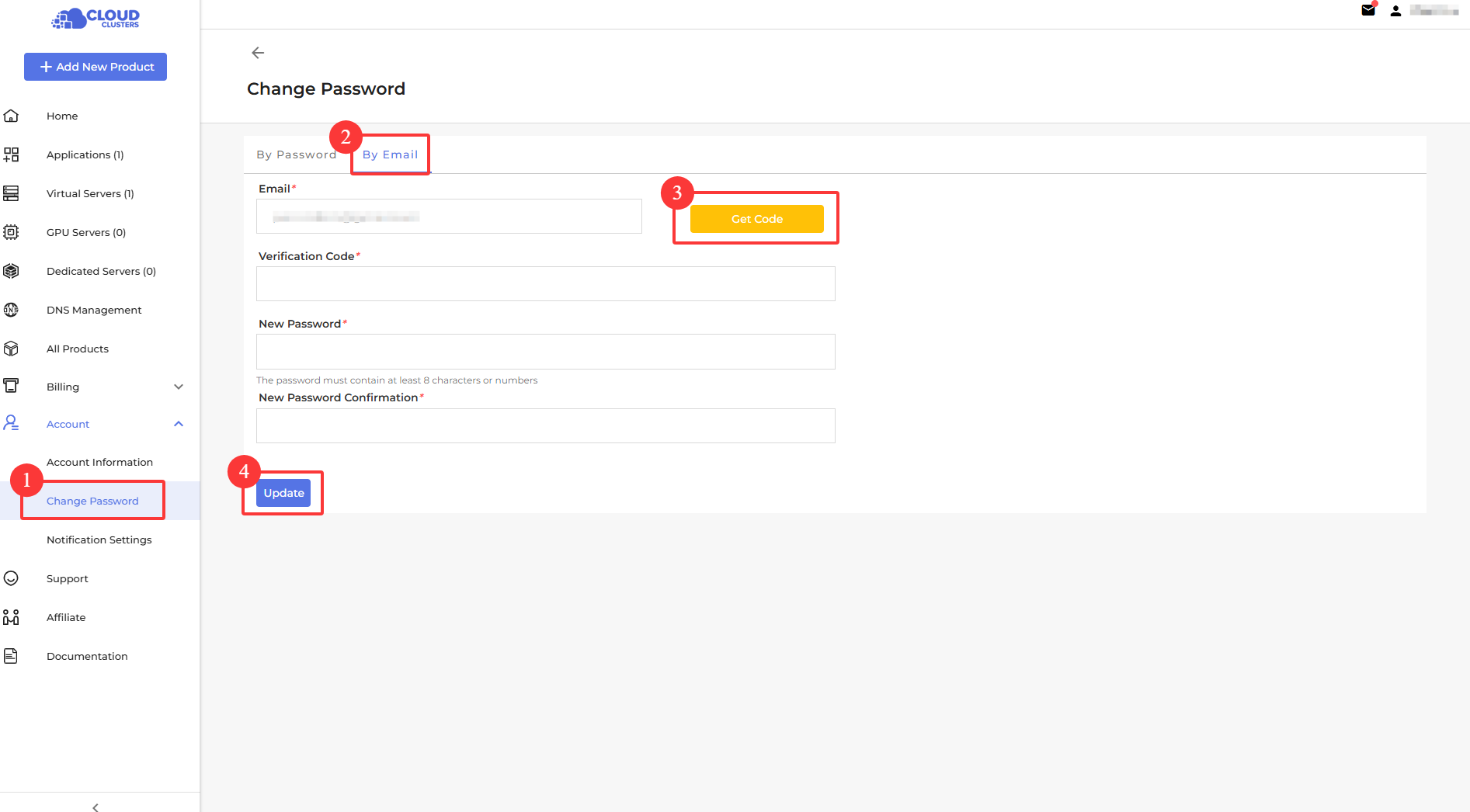Image resolution: width=1470 pixels, height=812 pixels.
Task: Click the Support smiley icon
Action: click(x=11, y=578)
